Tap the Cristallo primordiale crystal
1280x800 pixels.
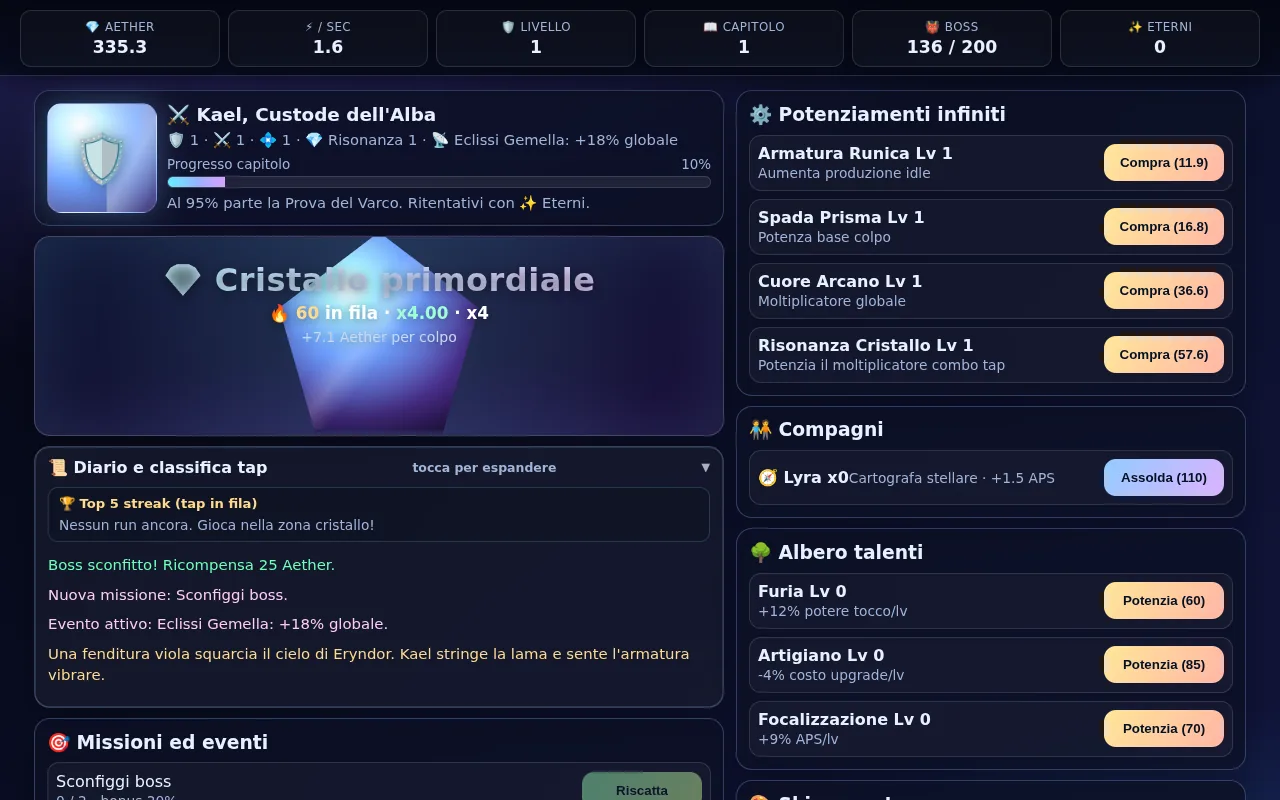point(379,335)
